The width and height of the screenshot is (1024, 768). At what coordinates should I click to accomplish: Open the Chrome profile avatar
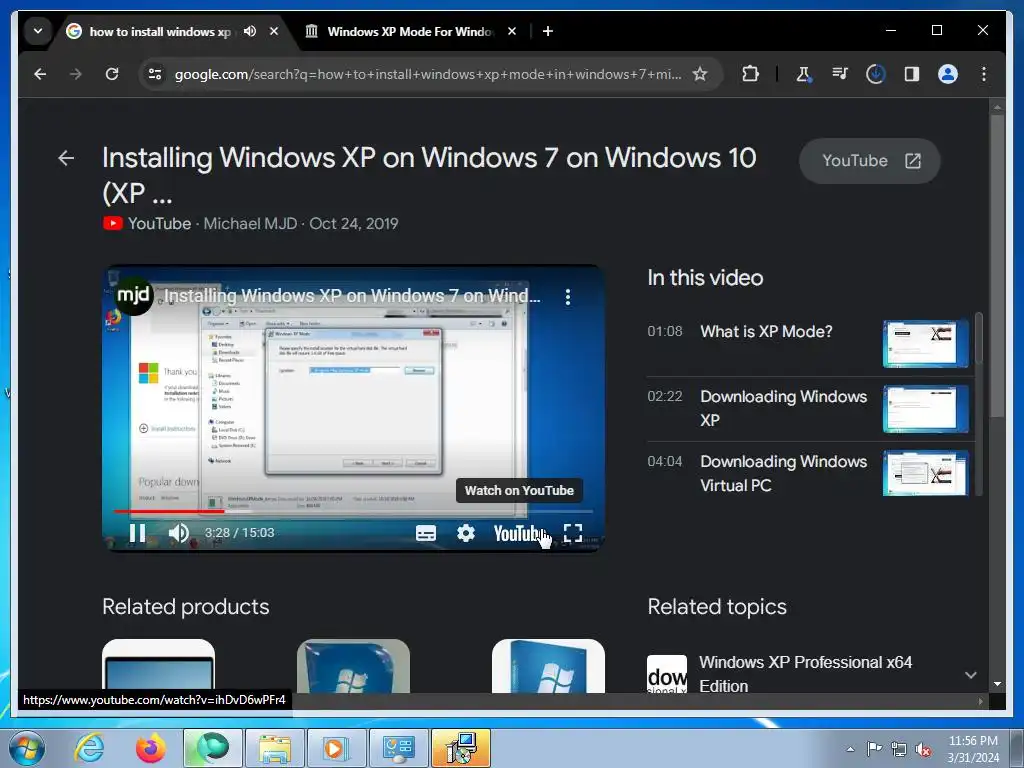(x=948, y=74)
